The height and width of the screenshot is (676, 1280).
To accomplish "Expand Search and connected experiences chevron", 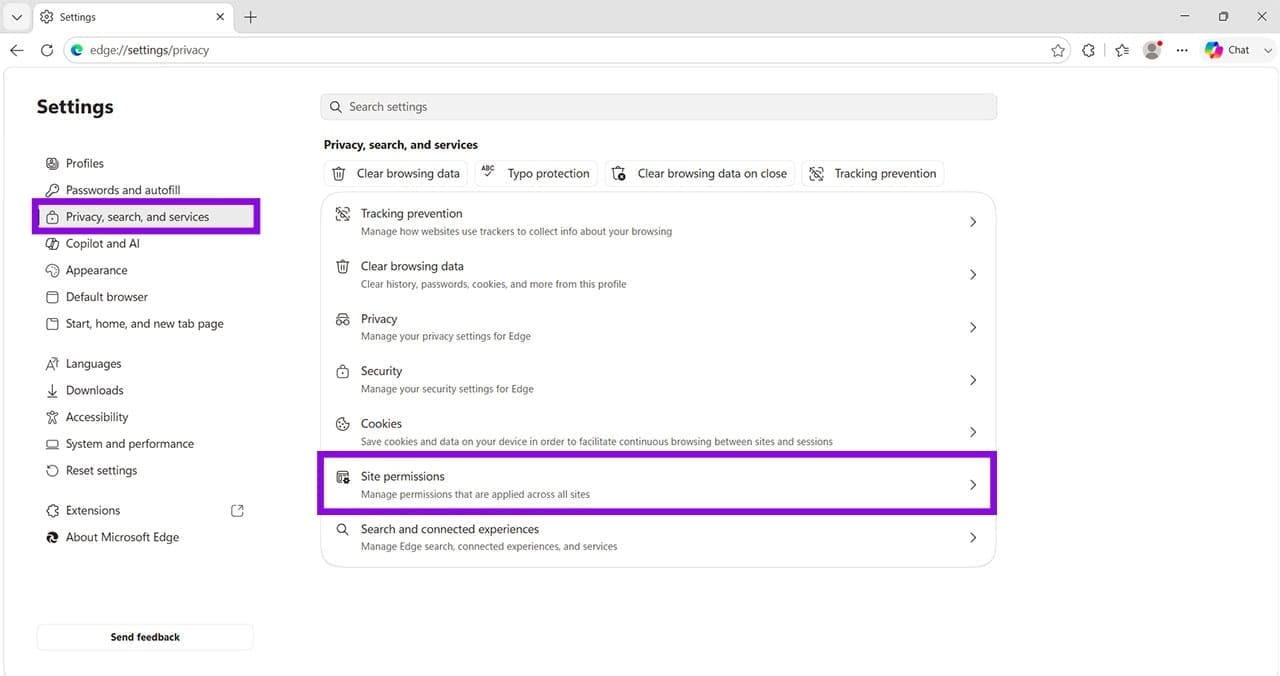I will [973, 538].
